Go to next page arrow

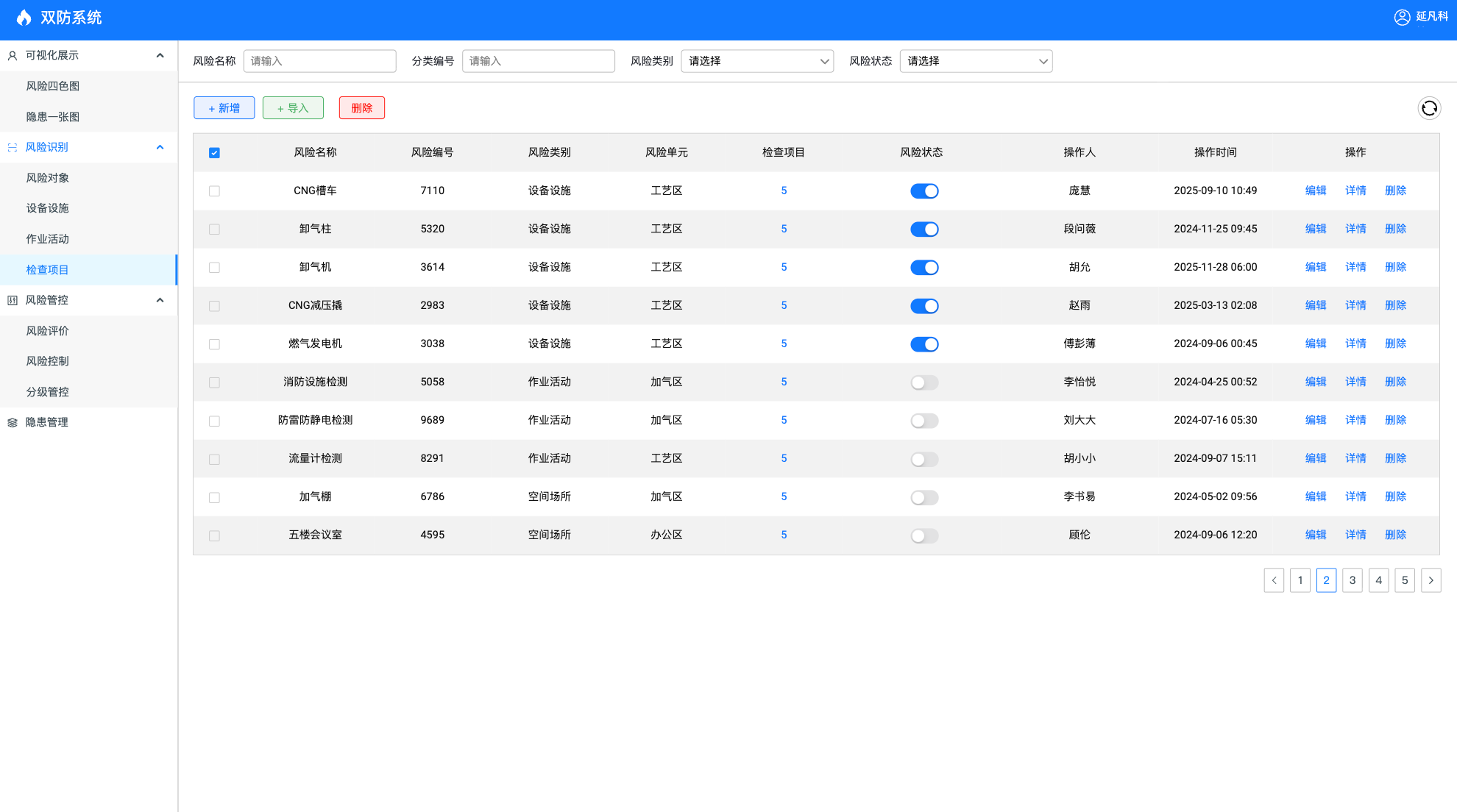click(1431, 580)
